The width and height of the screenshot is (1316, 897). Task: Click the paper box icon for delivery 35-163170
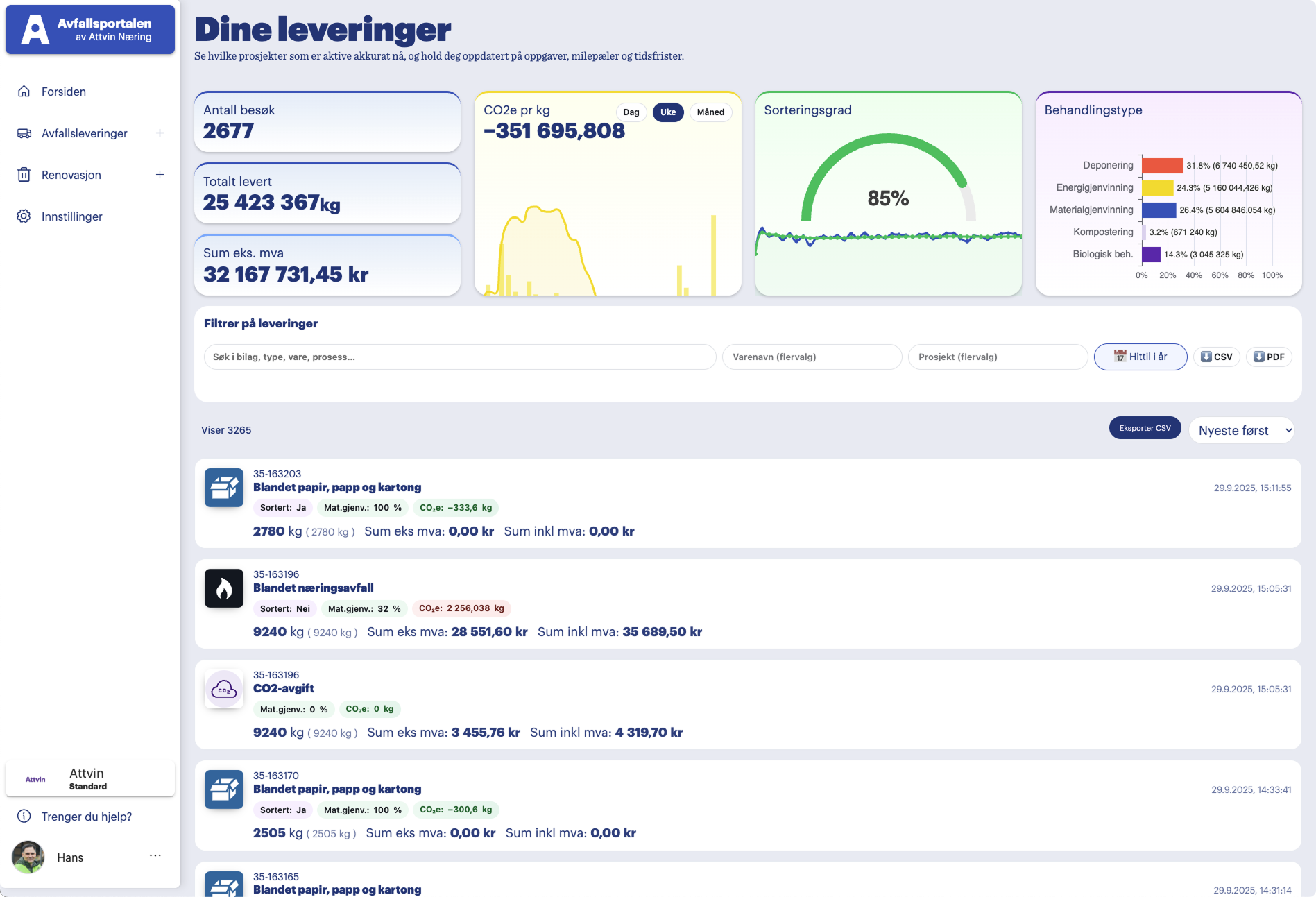click(224, 789)
